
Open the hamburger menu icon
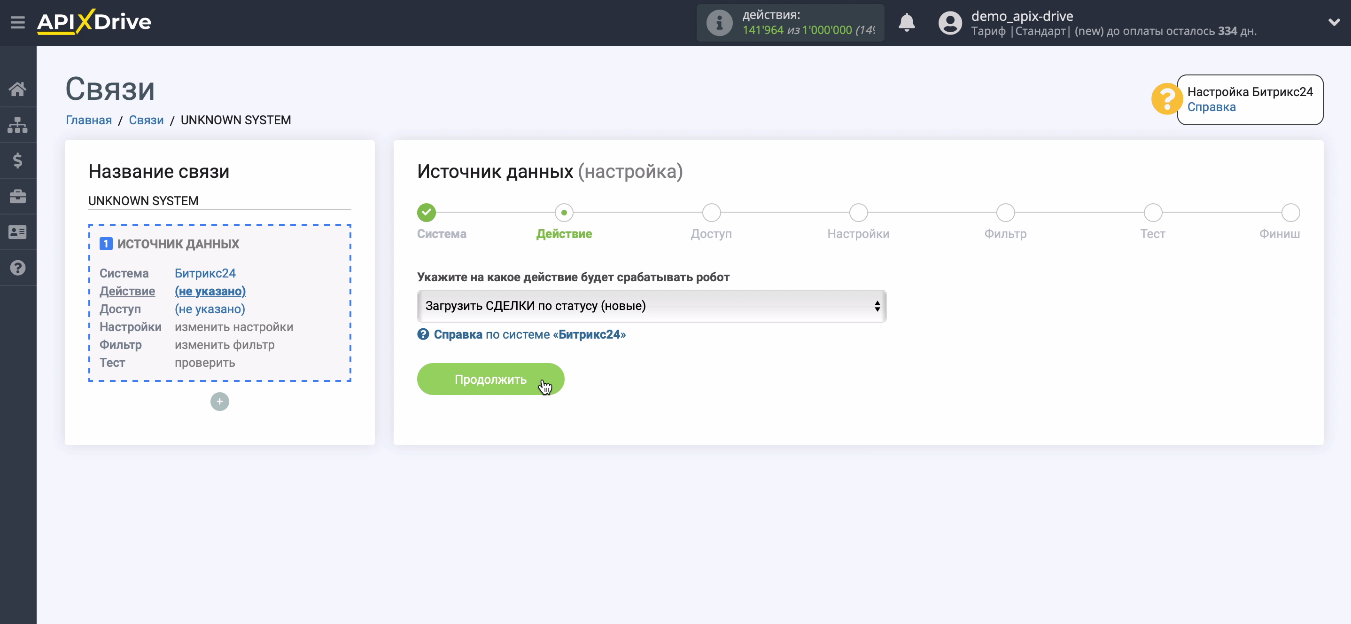click(17, 22)
